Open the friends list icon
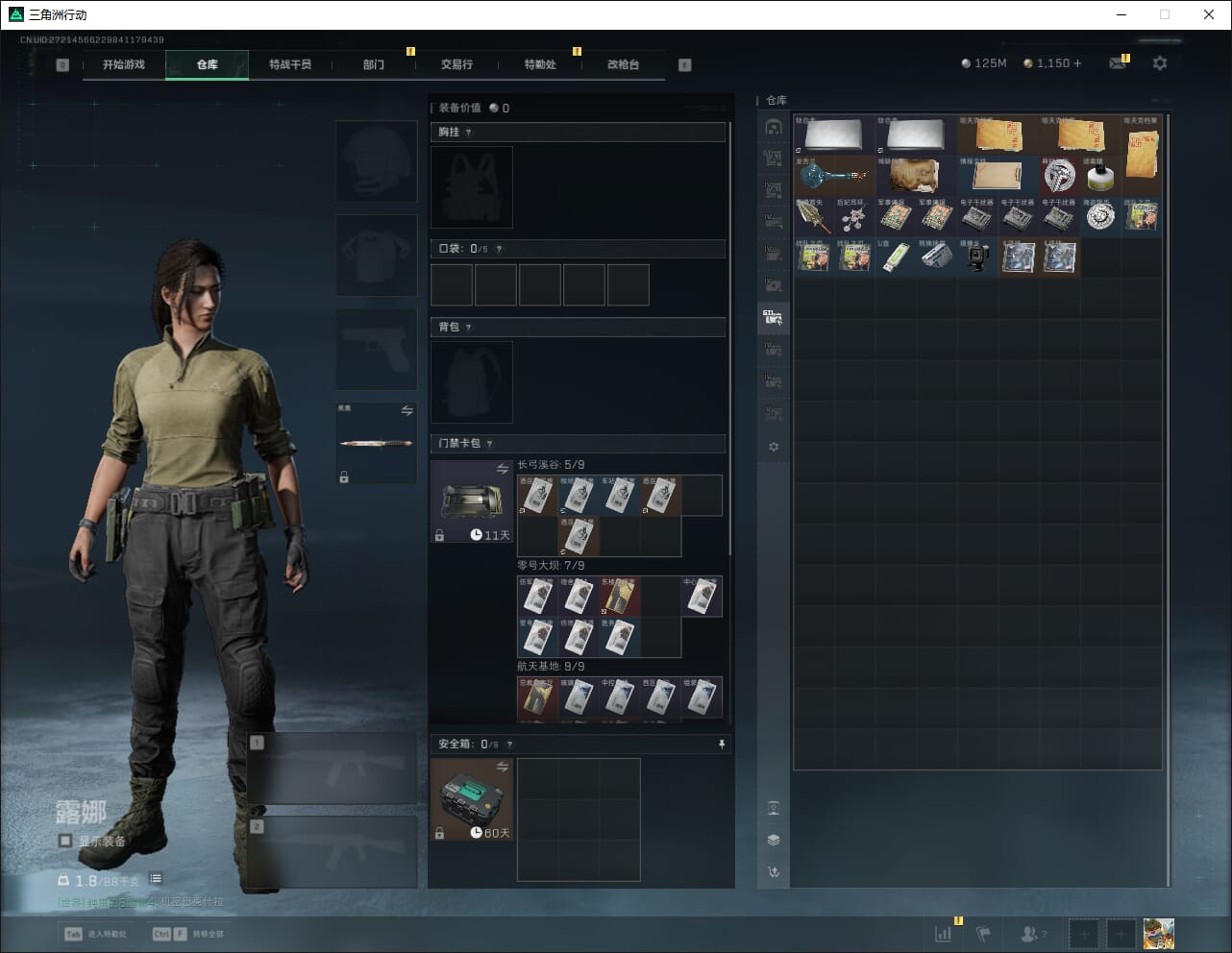Screen dimensions: 1232x953 tap(1029, 934)
